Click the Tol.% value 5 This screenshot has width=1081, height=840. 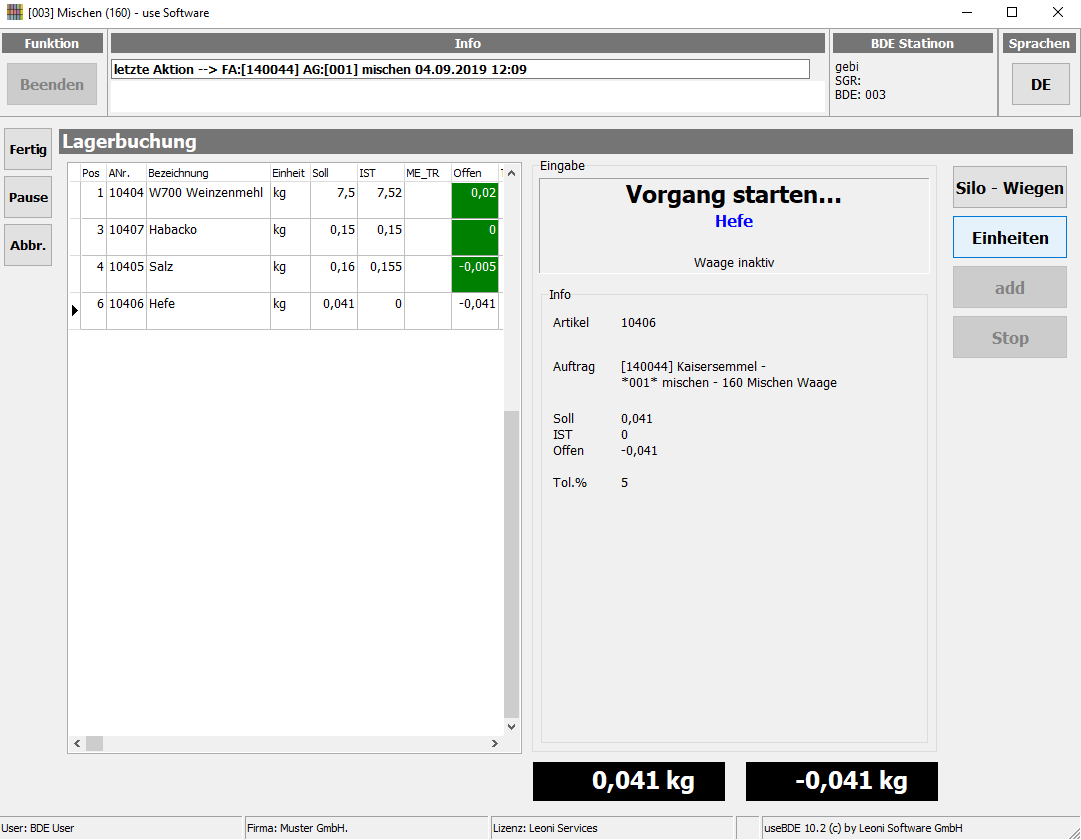tap(625, 483)
